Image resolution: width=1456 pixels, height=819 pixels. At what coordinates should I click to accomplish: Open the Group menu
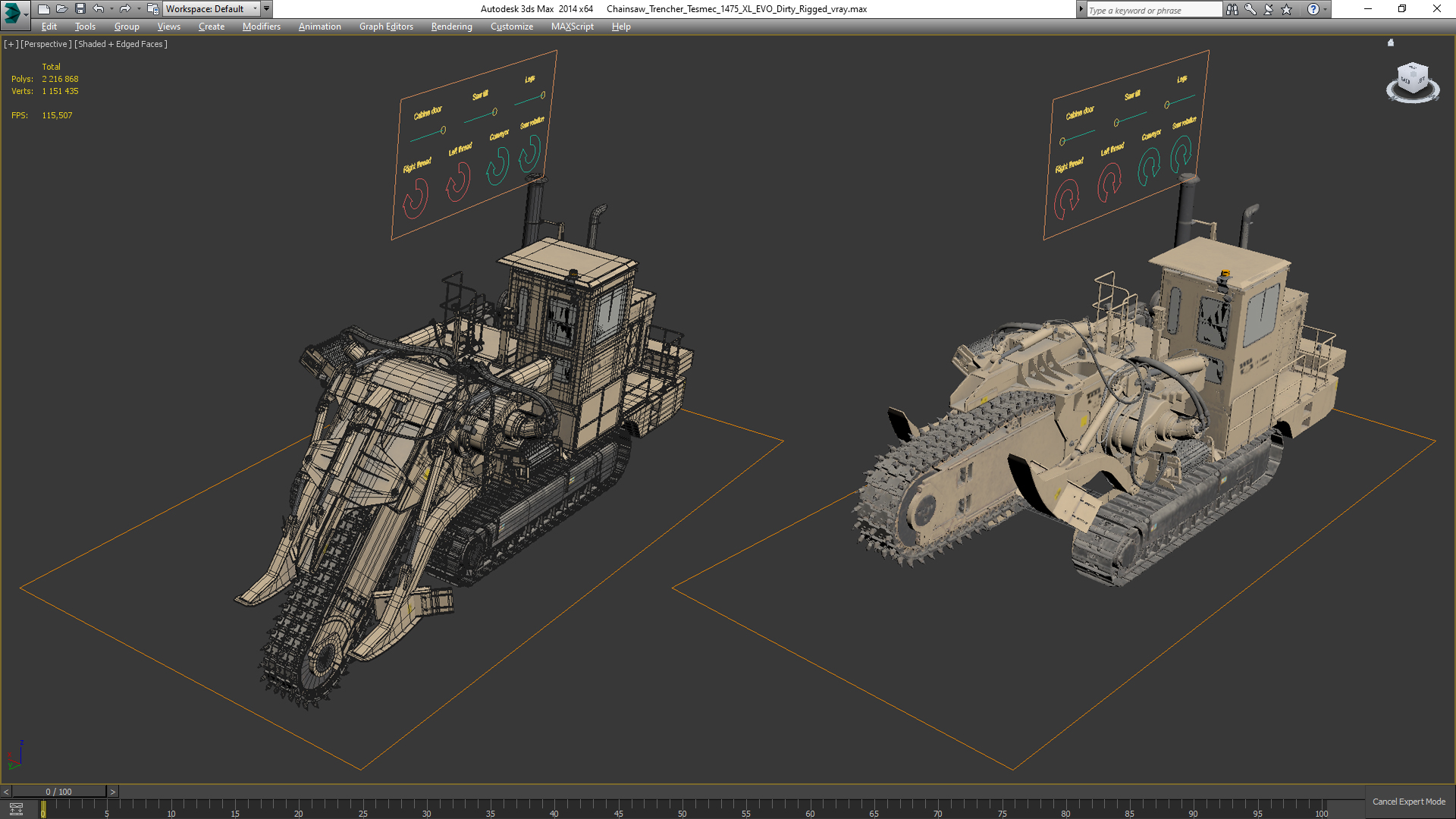pos(127,27)
